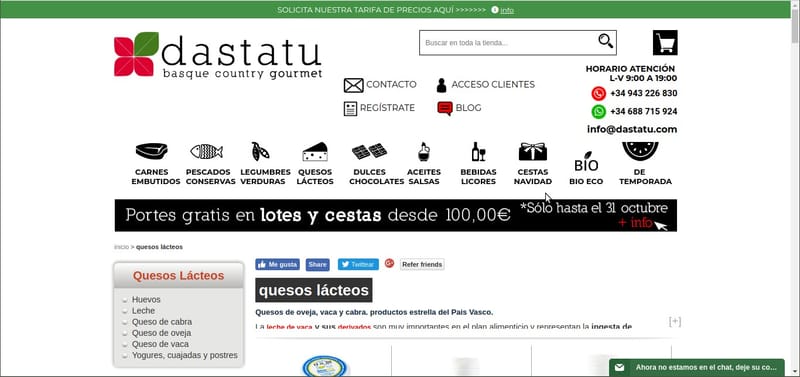Open BEBIDAS LICORES menu label
This screenshot has width=800, height=377.
478,177
